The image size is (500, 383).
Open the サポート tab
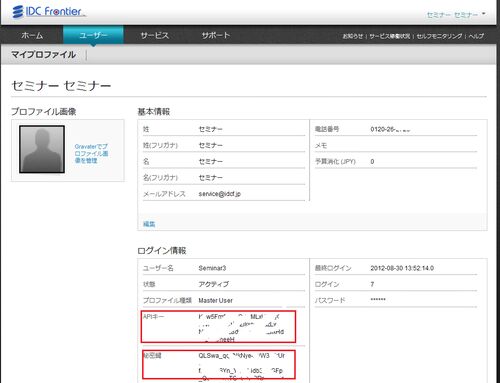click(x=216, y=35)
